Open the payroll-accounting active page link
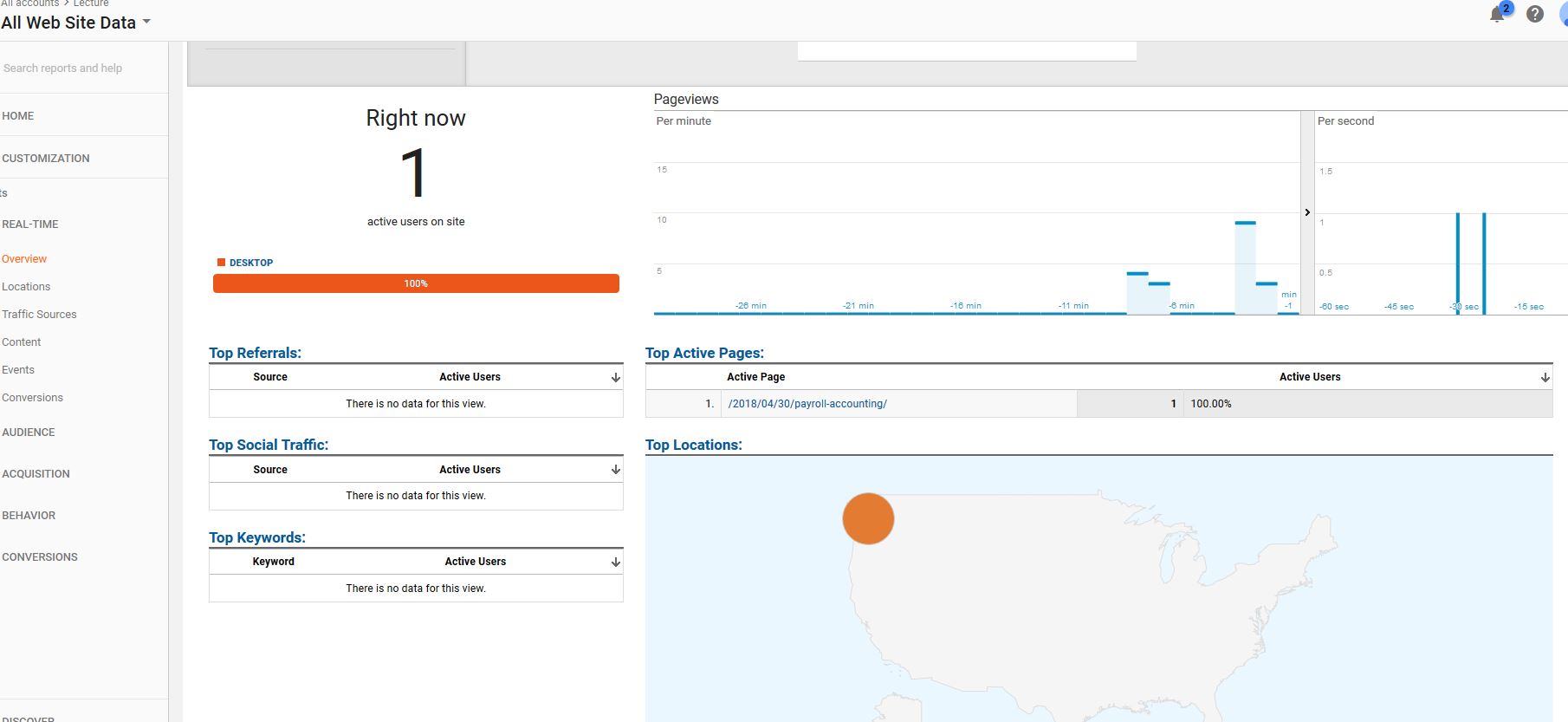The image size is (1568, 722). pos(807,403)
